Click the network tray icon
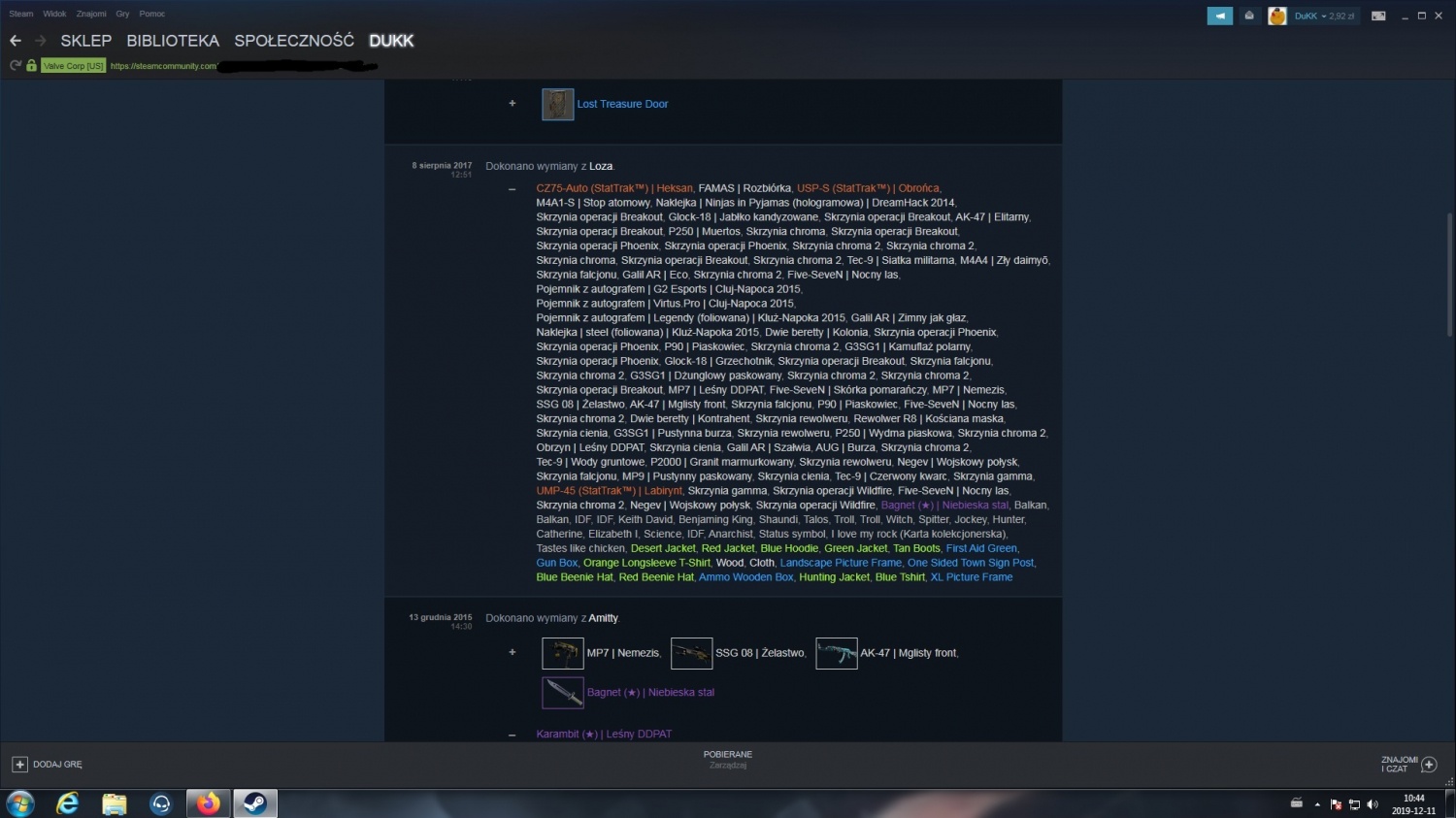1456x818 pixels. (1354, 804)
